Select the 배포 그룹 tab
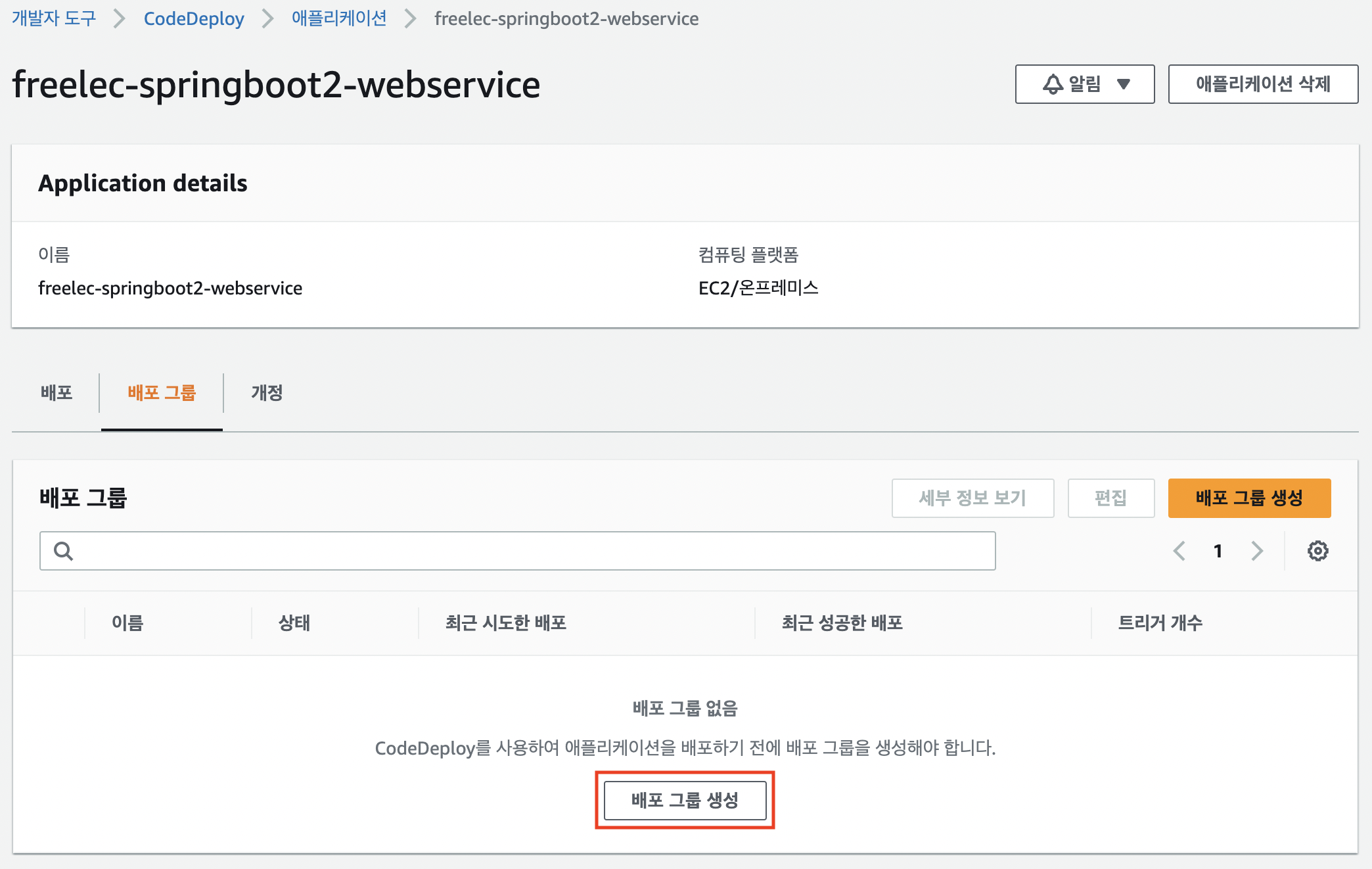 pyautogui.click(x=162, y=392)
